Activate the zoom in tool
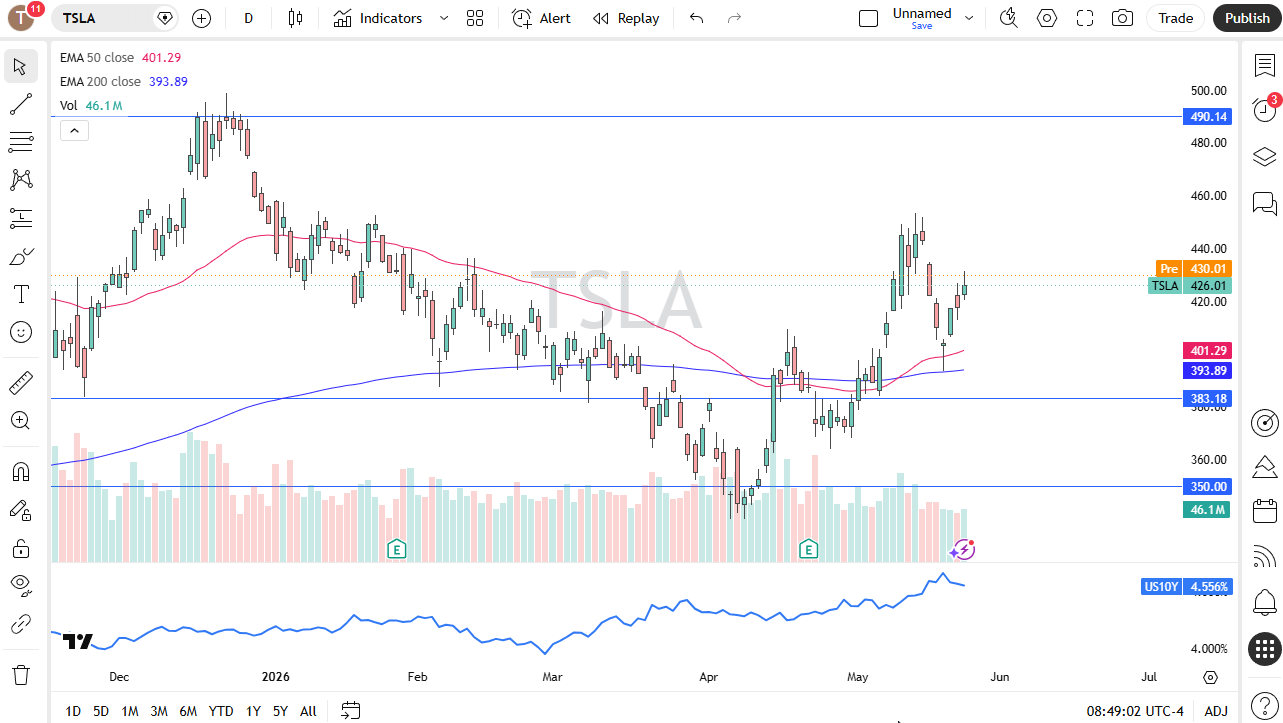 (21, 420)
